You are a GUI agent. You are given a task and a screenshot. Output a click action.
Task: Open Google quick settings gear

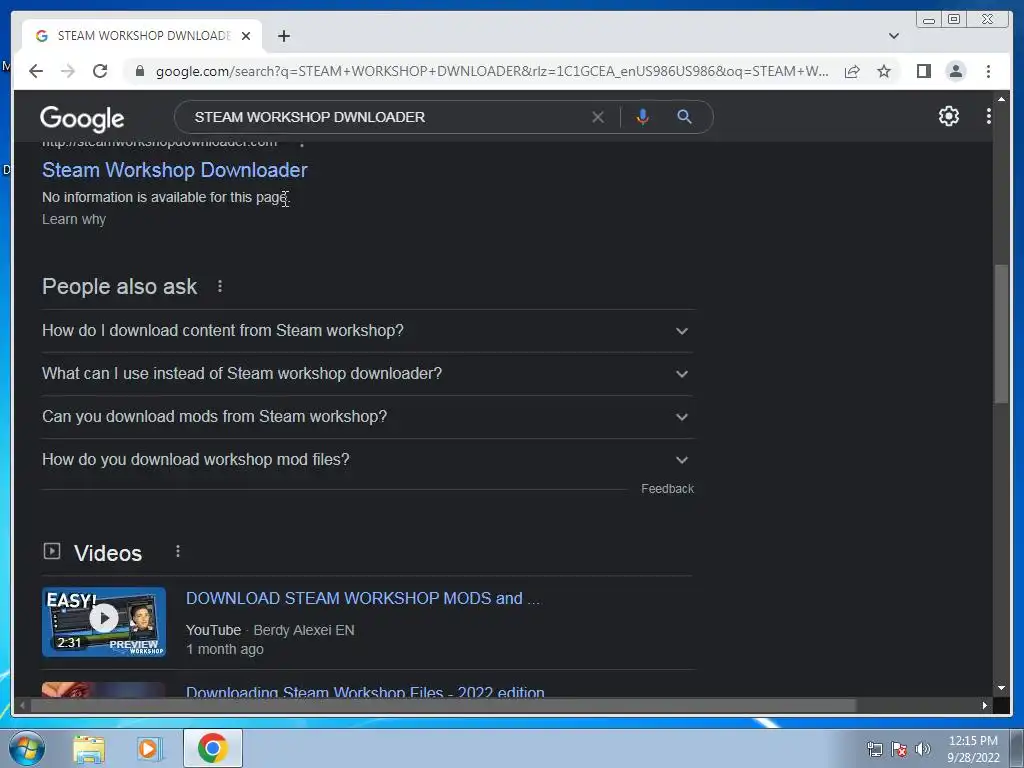pos(948,116)
